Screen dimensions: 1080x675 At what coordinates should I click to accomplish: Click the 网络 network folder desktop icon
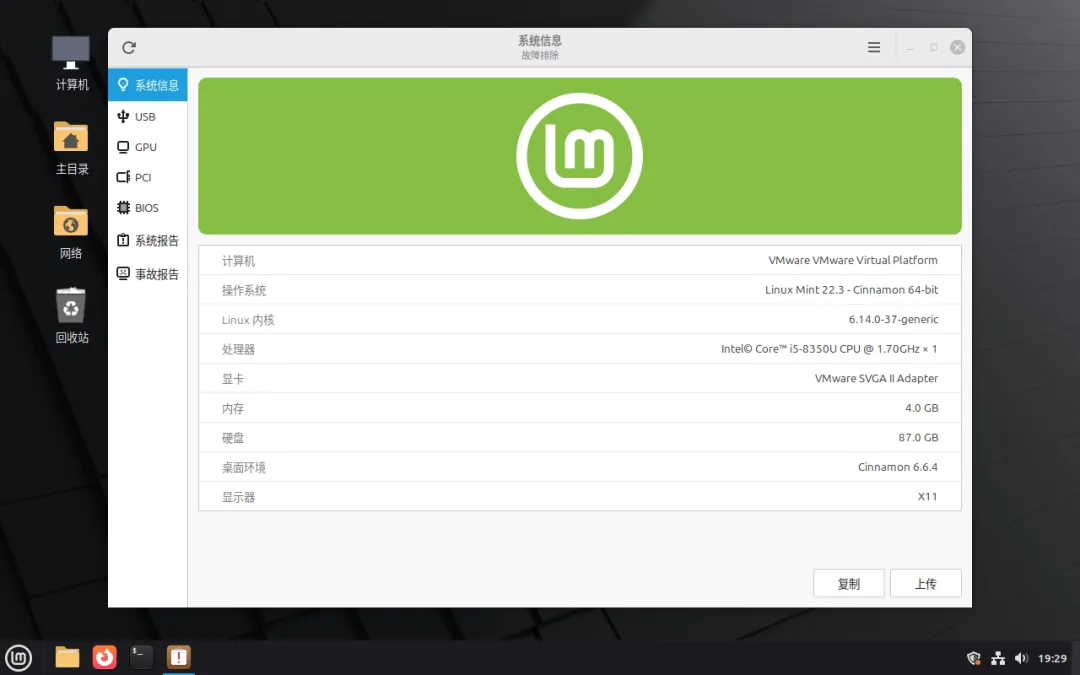pyautogui.click(x=72, y=233)
